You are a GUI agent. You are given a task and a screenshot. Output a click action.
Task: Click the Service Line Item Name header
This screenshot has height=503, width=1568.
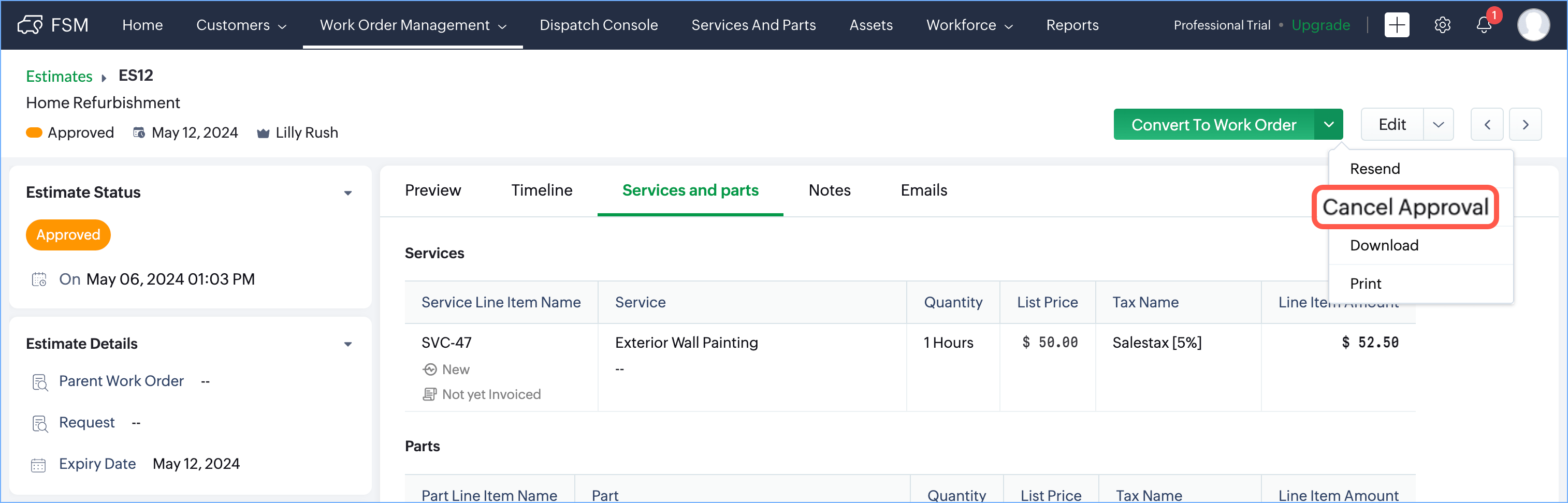coord(500,302)
